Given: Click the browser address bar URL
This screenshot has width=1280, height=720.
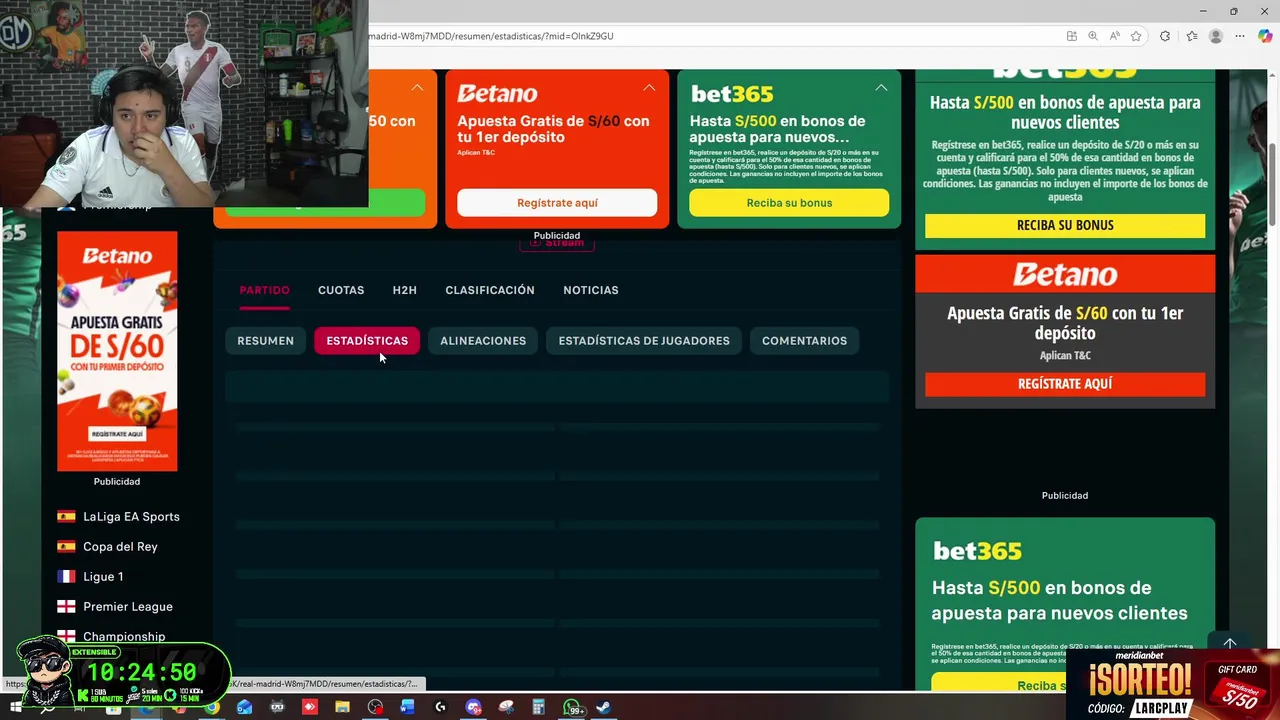Looking at the screenshot, I should [490, 36].
